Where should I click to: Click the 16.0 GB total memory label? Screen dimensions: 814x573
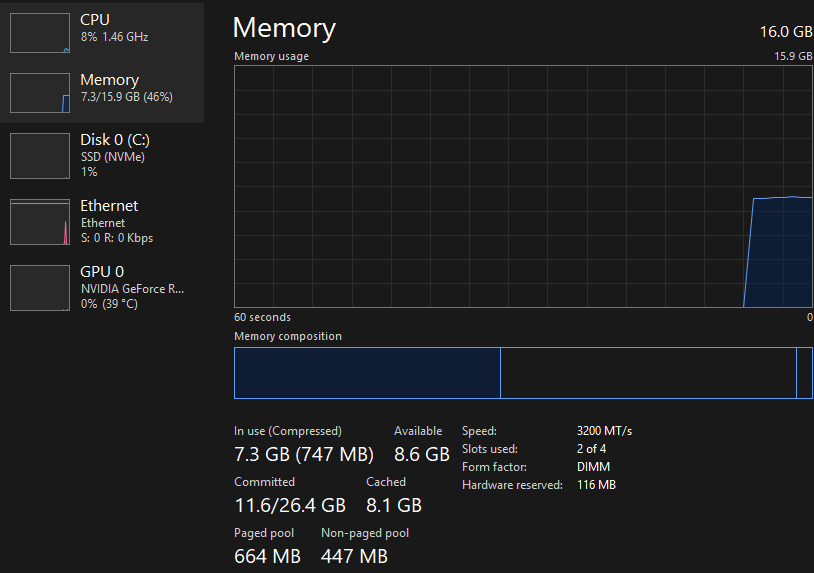tap(785, 32)
